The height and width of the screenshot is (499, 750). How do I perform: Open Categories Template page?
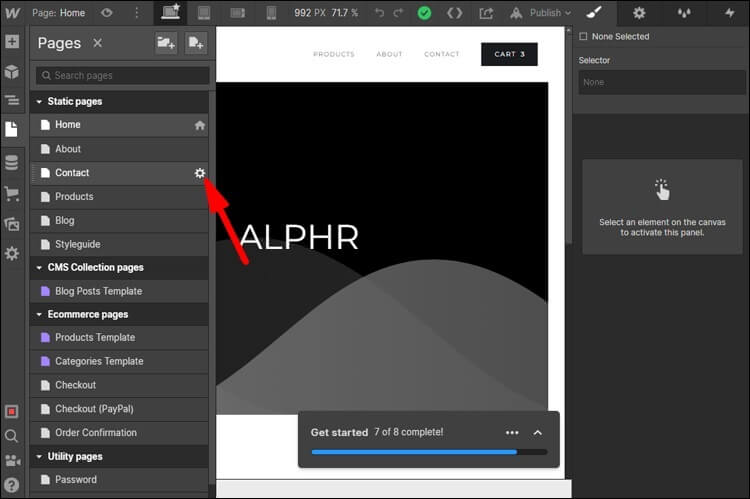pyautogui.click(x=119, y=361)
